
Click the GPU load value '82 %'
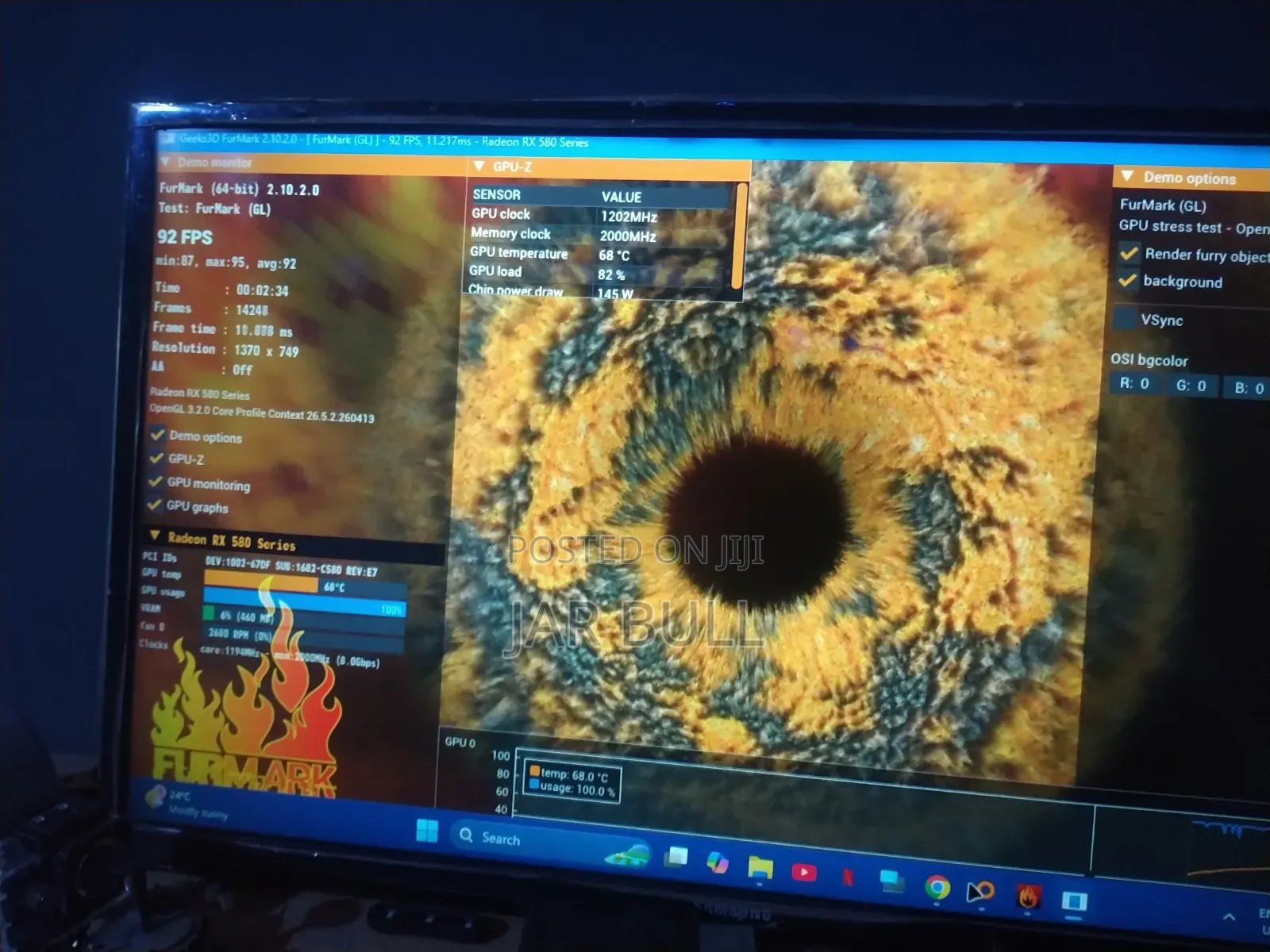[x=611, y=274]
